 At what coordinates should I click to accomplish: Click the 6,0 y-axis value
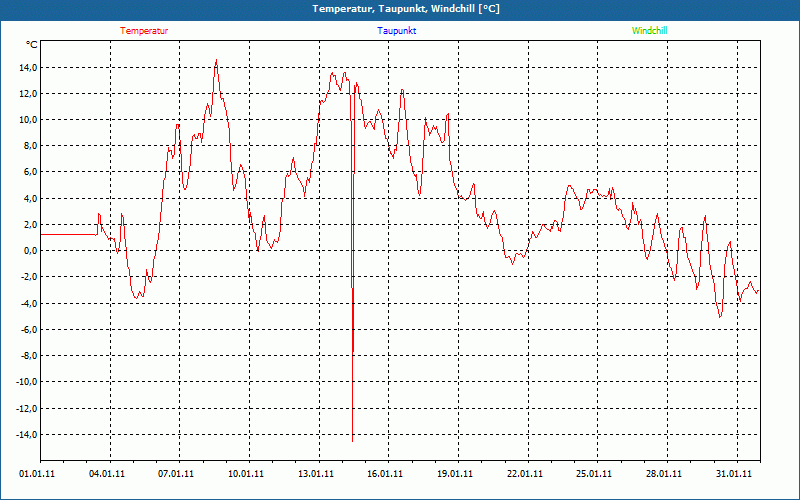pos(31,172)
